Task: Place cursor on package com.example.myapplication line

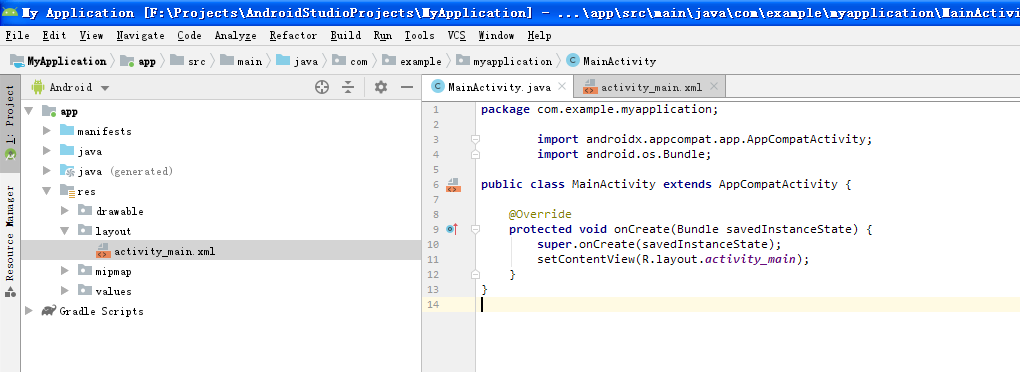Action: [x=599, y=109]
